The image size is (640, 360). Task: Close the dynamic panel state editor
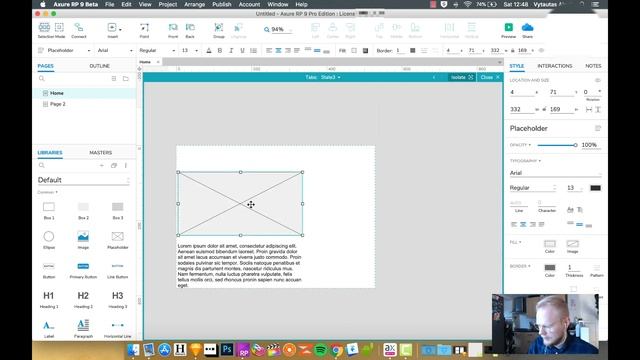point(490,77)
